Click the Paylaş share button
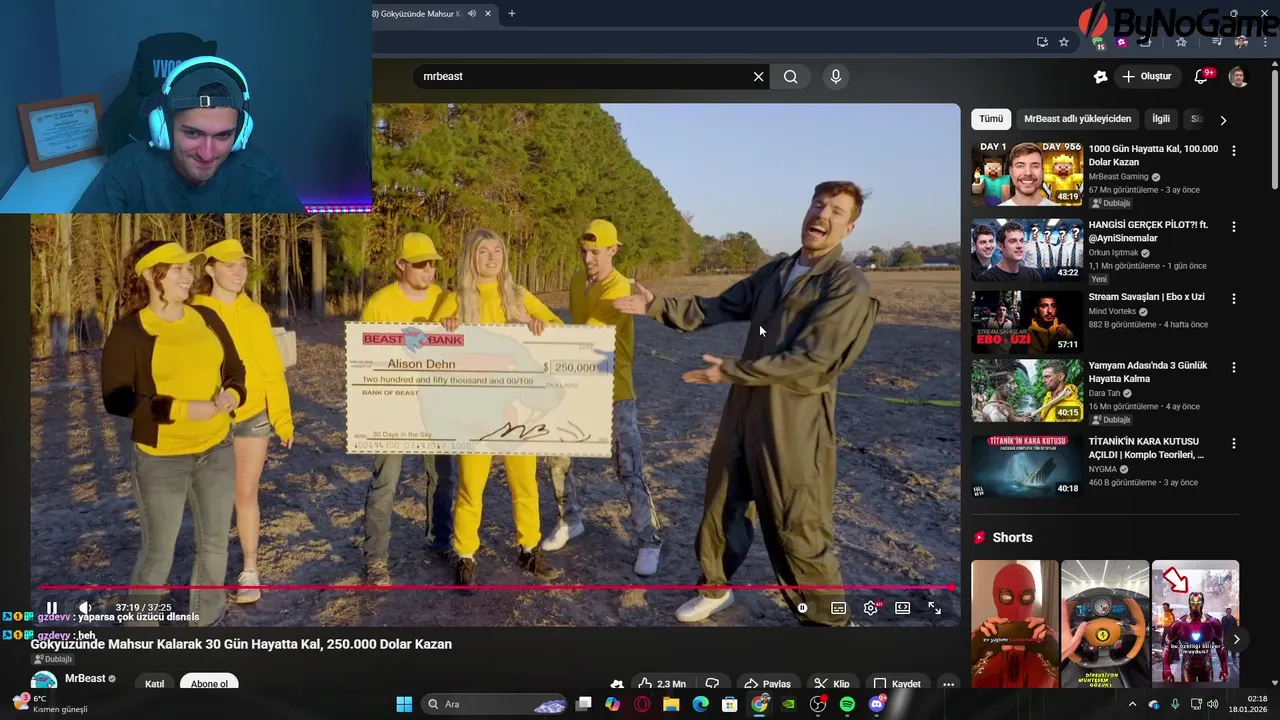Screen dimensions: 1280x720 click(x=767, y=684)
